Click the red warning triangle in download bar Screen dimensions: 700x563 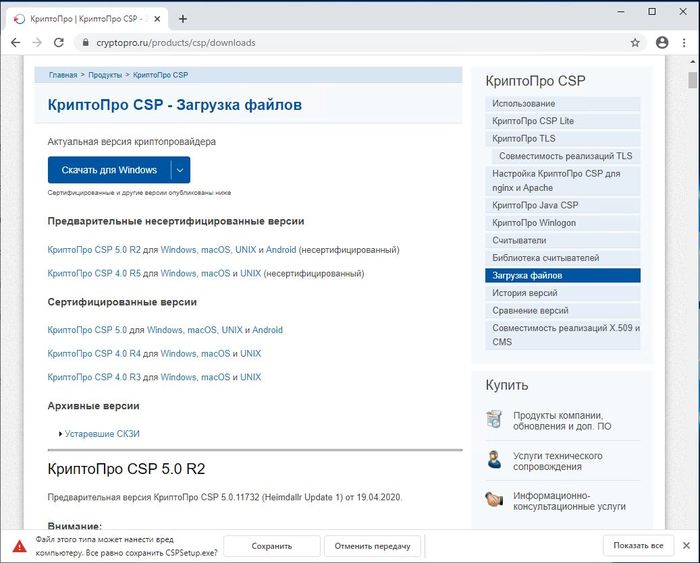coord(19,546)
